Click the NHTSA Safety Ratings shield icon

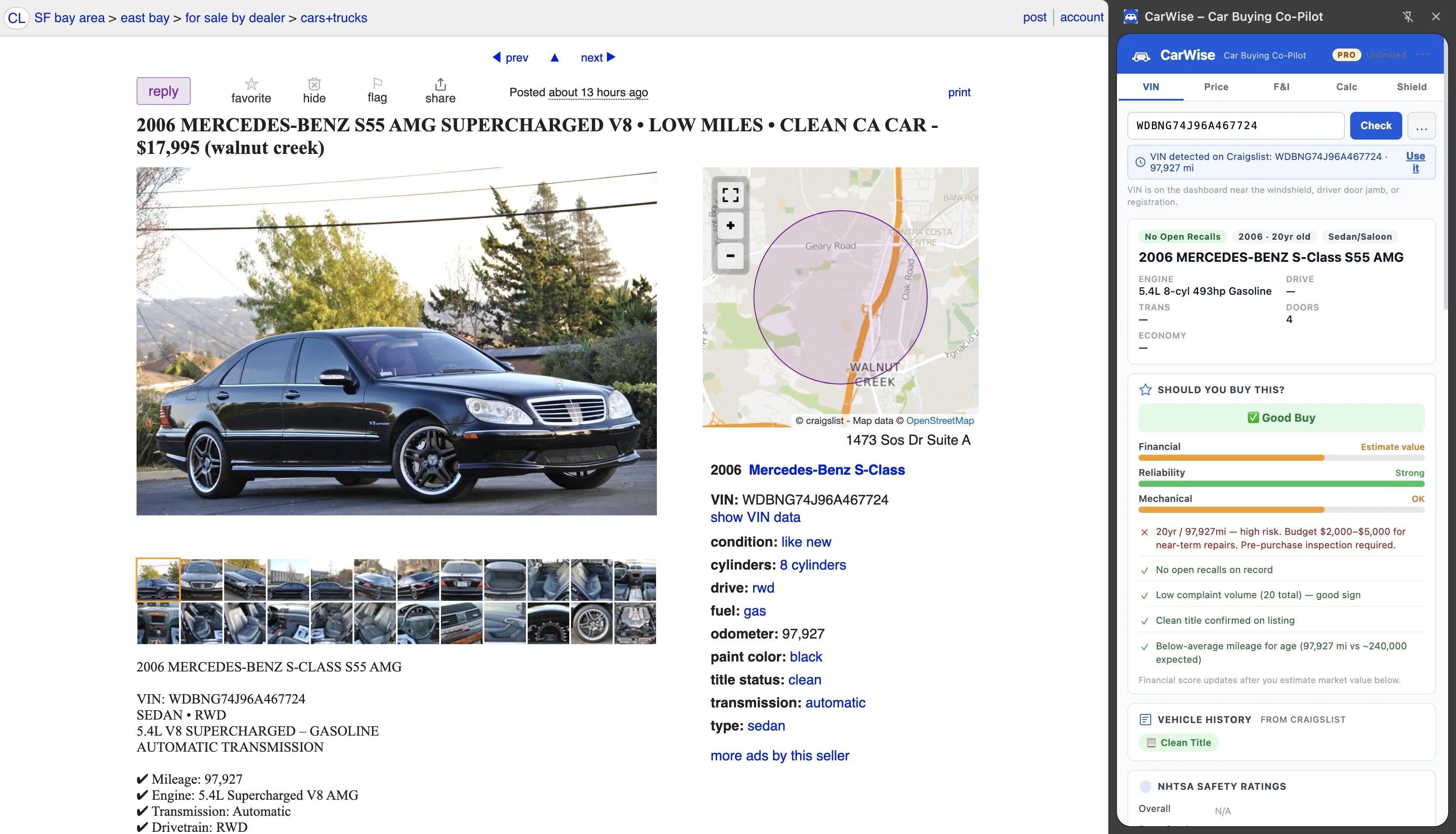click(1145, 786)
